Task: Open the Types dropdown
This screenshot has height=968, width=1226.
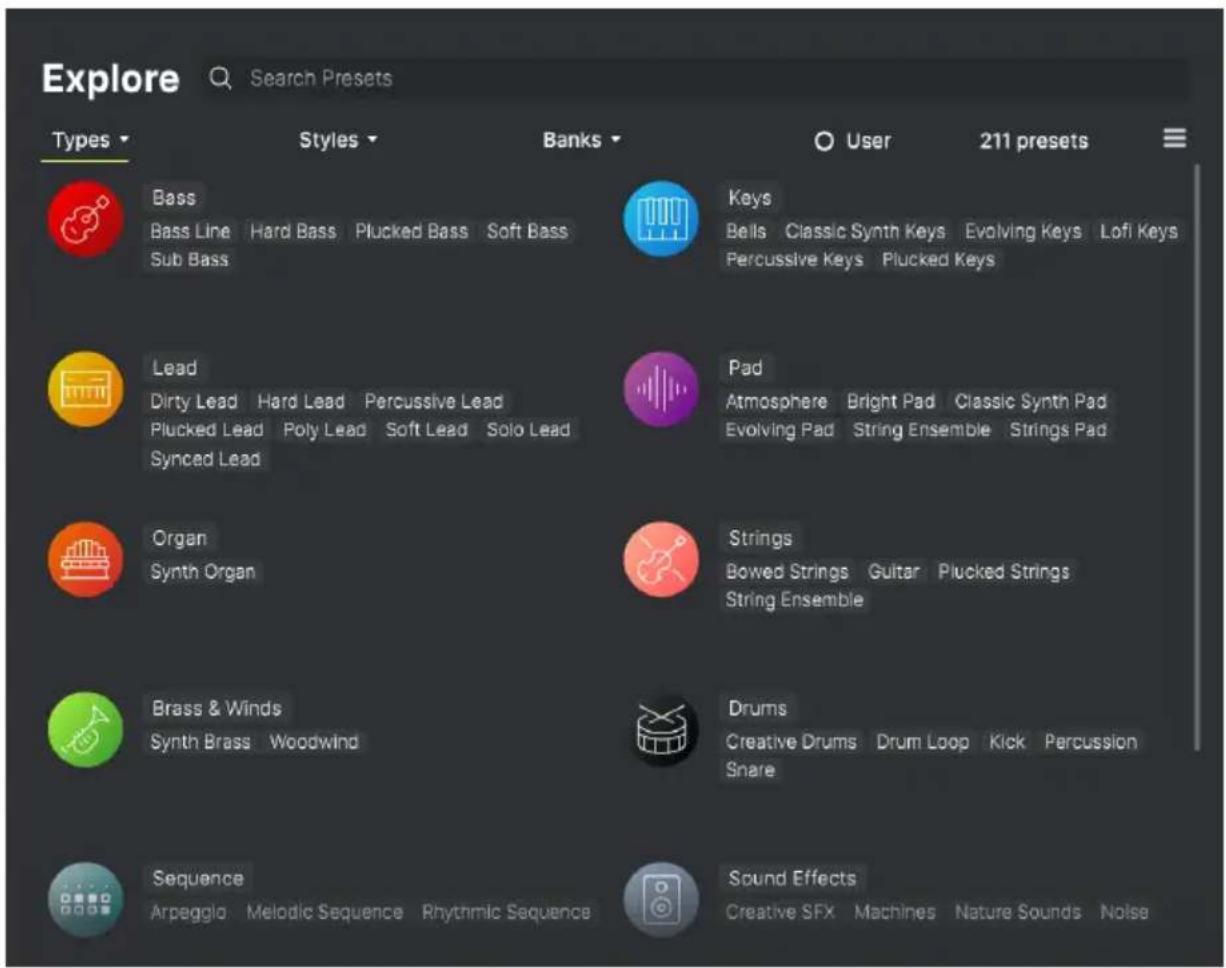Action: coord(90,141)
